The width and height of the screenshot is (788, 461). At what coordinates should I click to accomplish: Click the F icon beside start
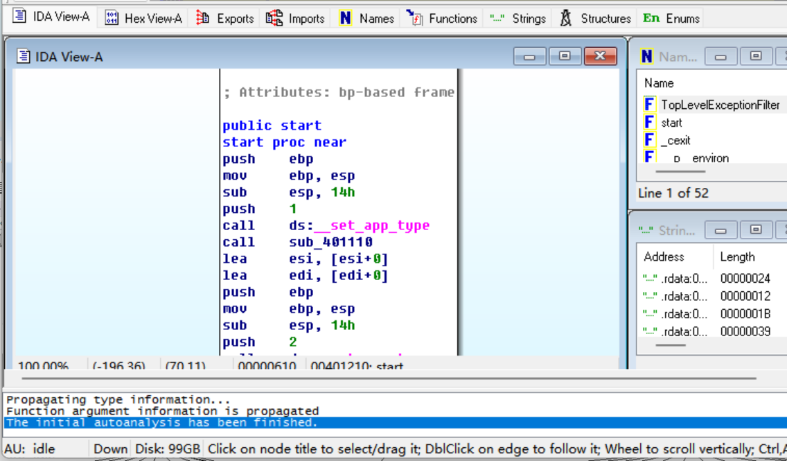[x=649, y=122]
